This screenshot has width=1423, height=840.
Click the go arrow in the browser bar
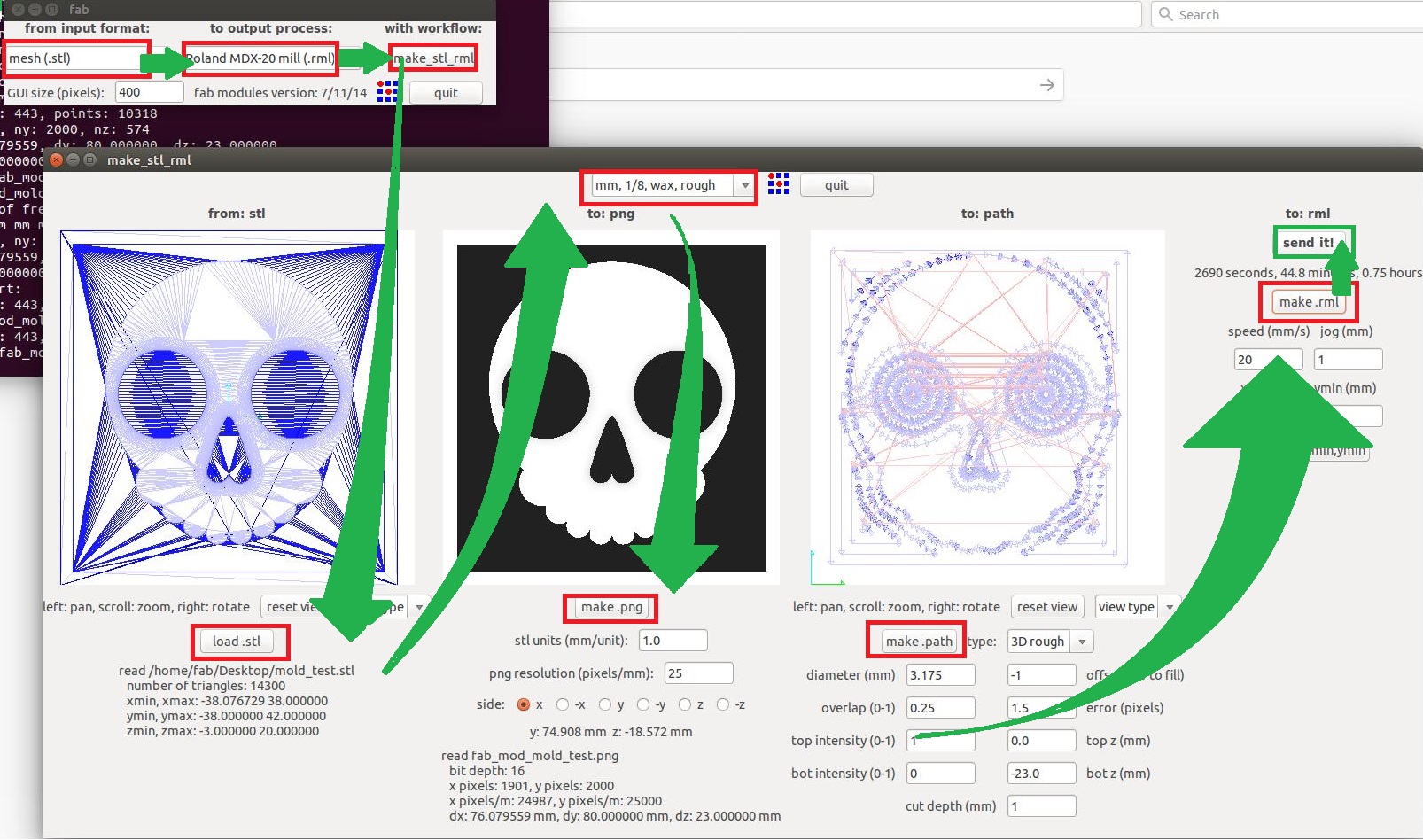[x=1047, y=85]
